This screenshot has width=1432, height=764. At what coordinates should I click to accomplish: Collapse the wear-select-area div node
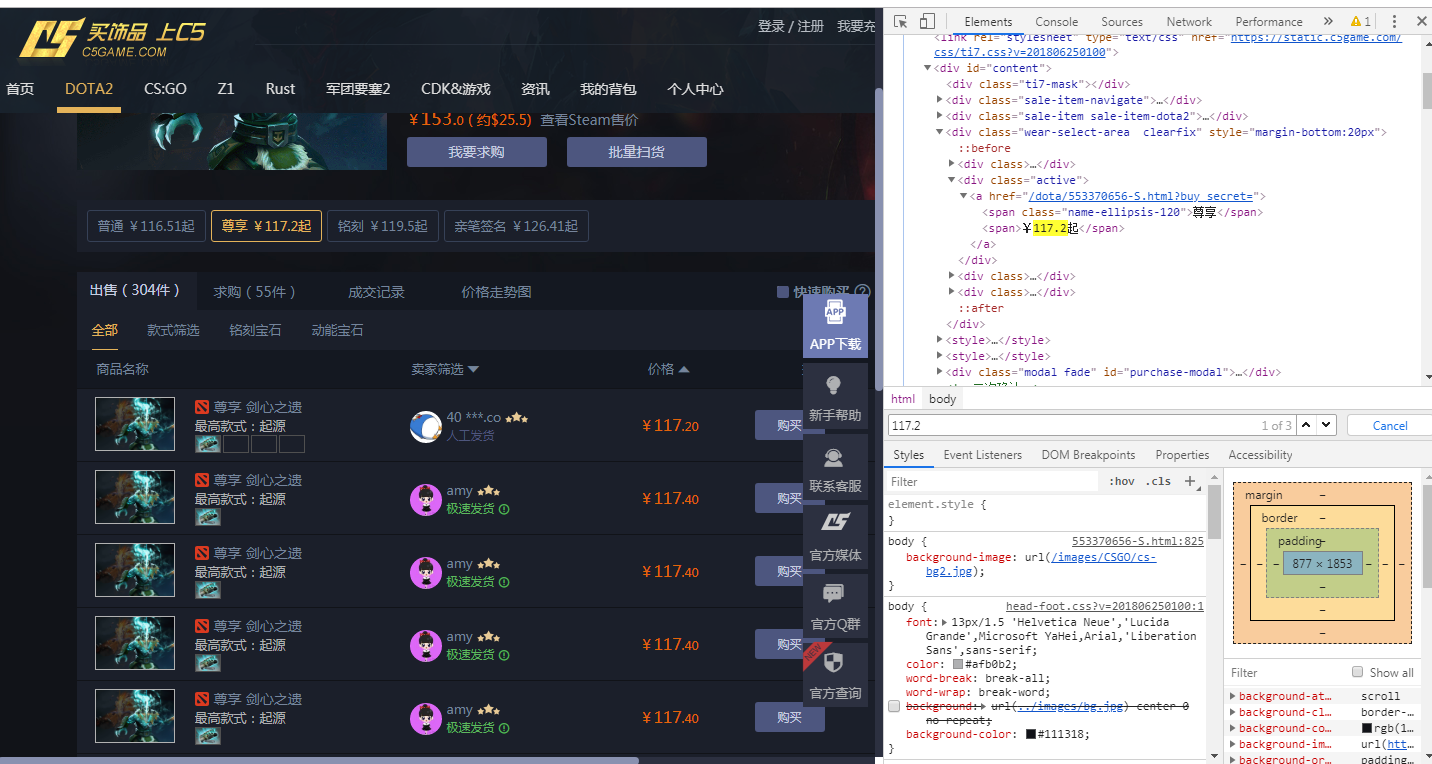pyautogui.click(x=940, y=132)
